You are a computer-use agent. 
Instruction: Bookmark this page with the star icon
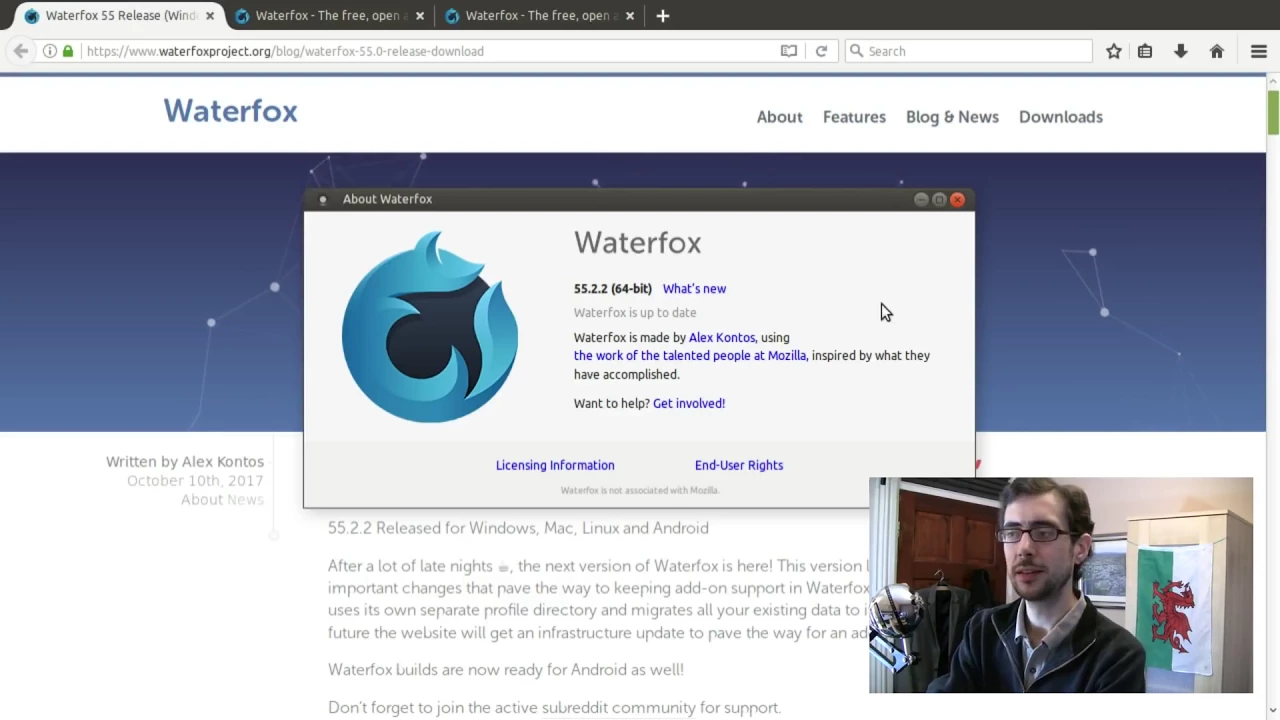tap(1114, 51)
